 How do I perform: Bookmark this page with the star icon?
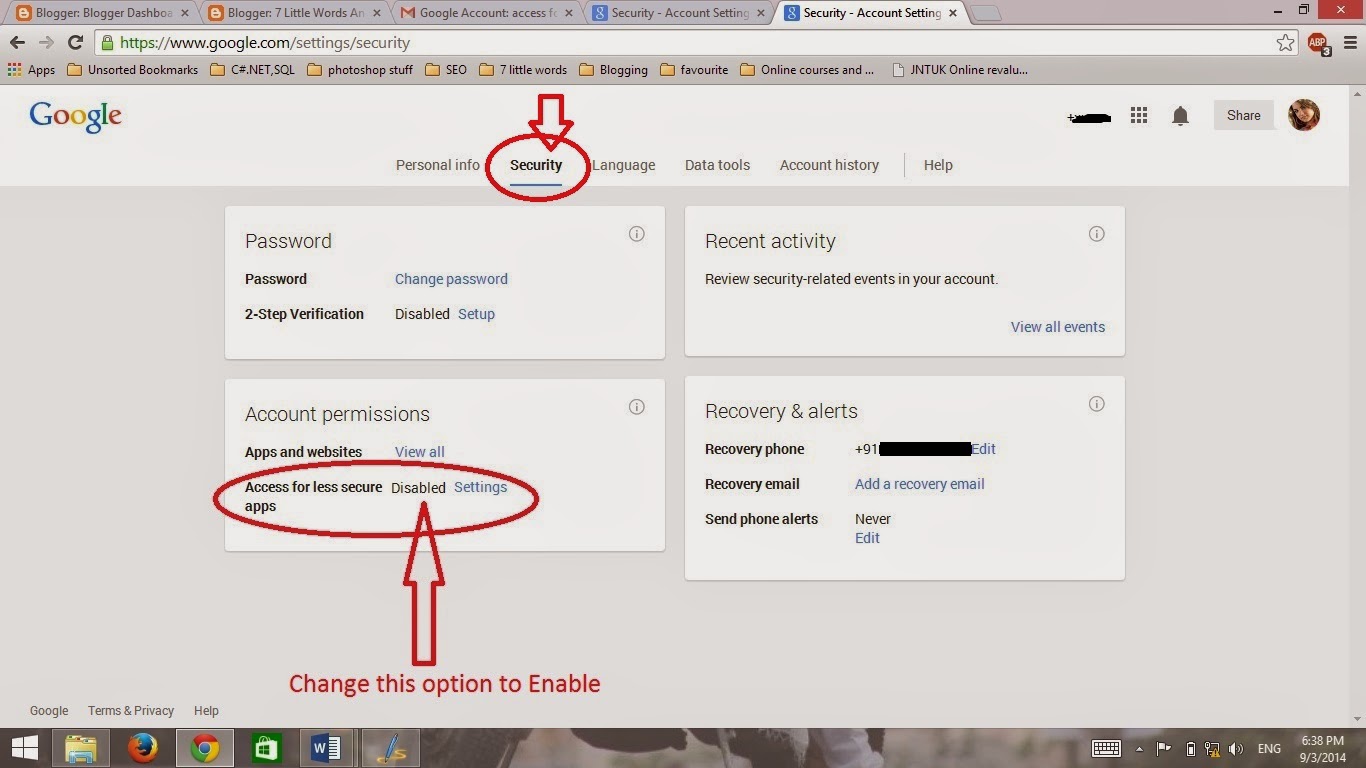pos(1286,43)
